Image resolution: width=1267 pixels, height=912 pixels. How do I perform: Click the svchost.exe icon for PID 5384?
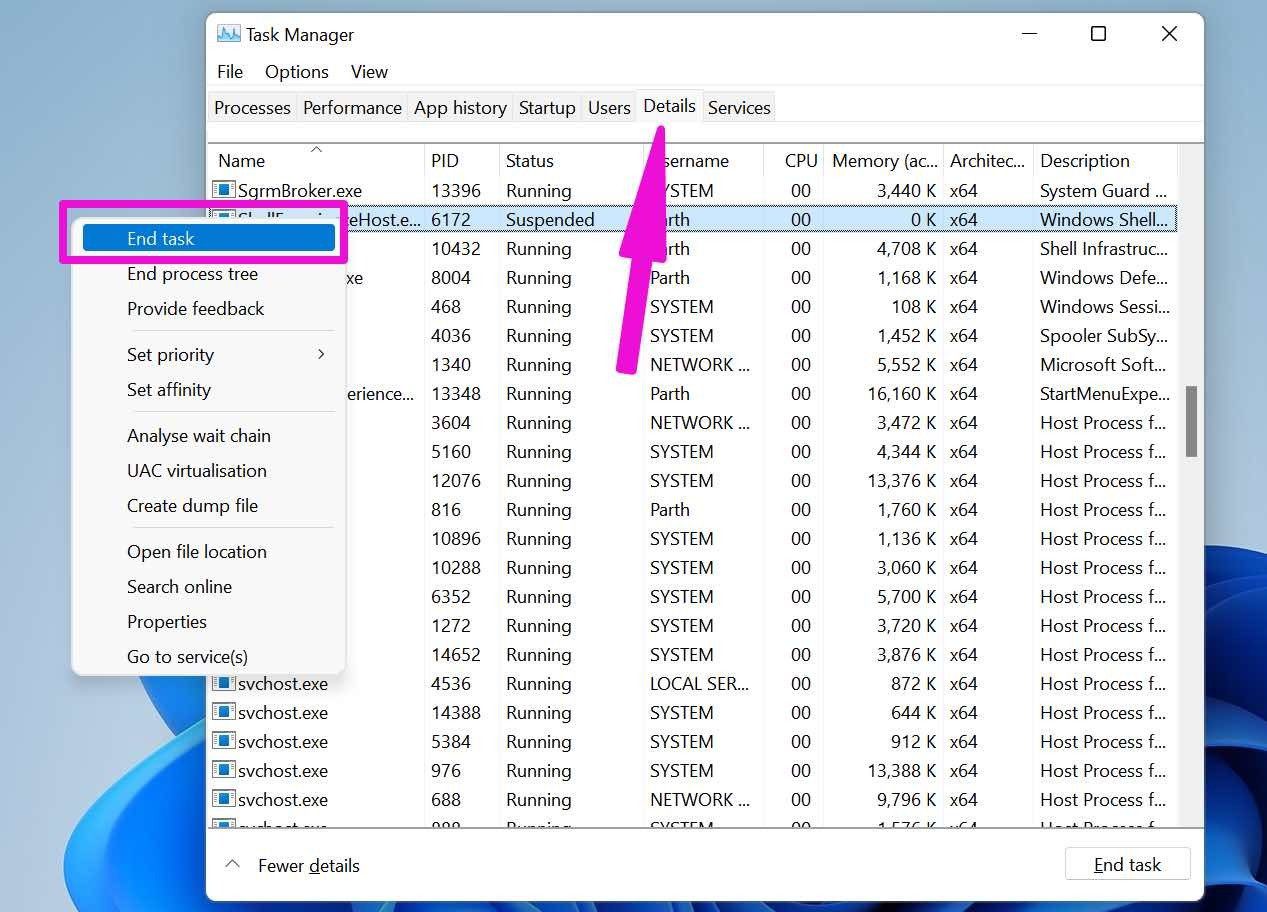pos(224,742)
